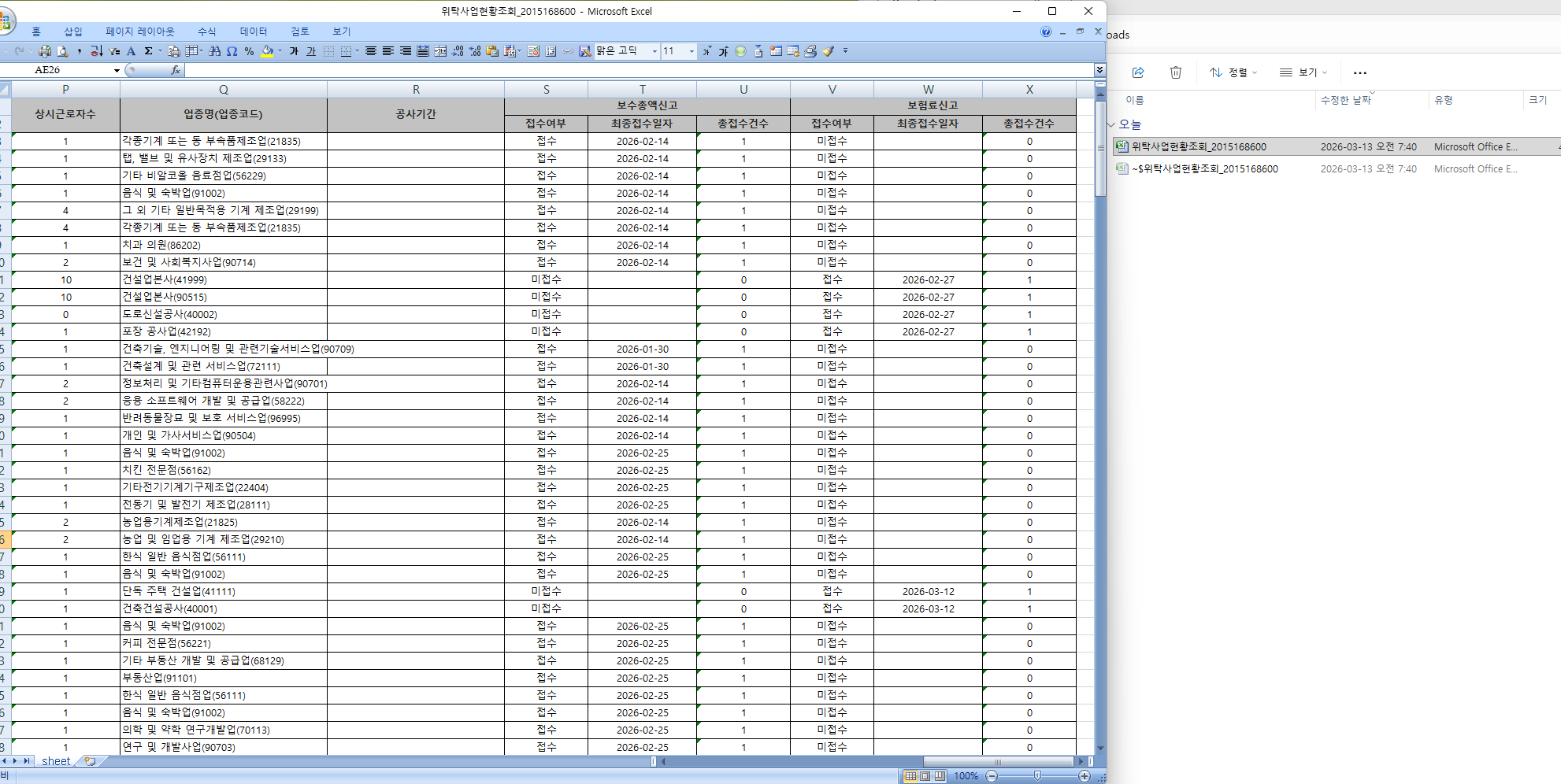Screen dimensions: 1561x784
Task: Open the 정렬 sort dropdown in Explorer
Action: [x=1233, y=72]
